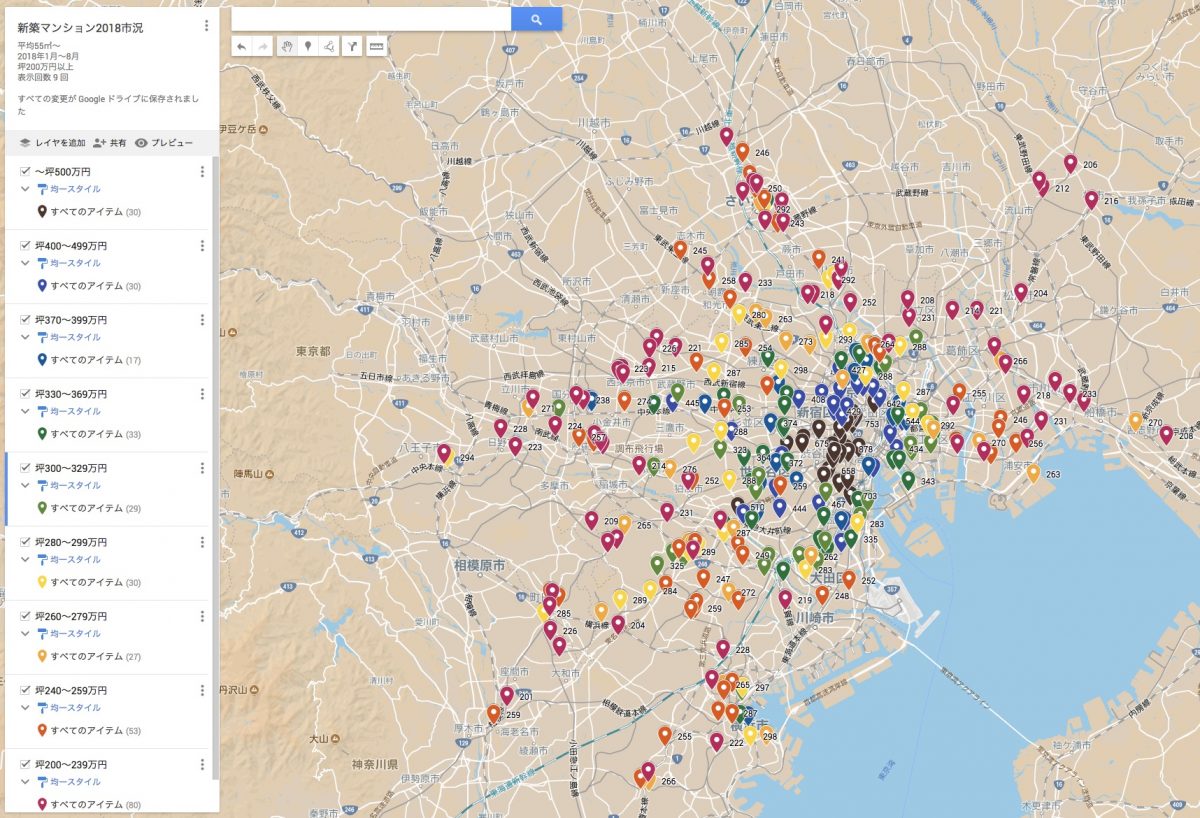Select the 坪300〜329万円 layer title

coord(71,468)
